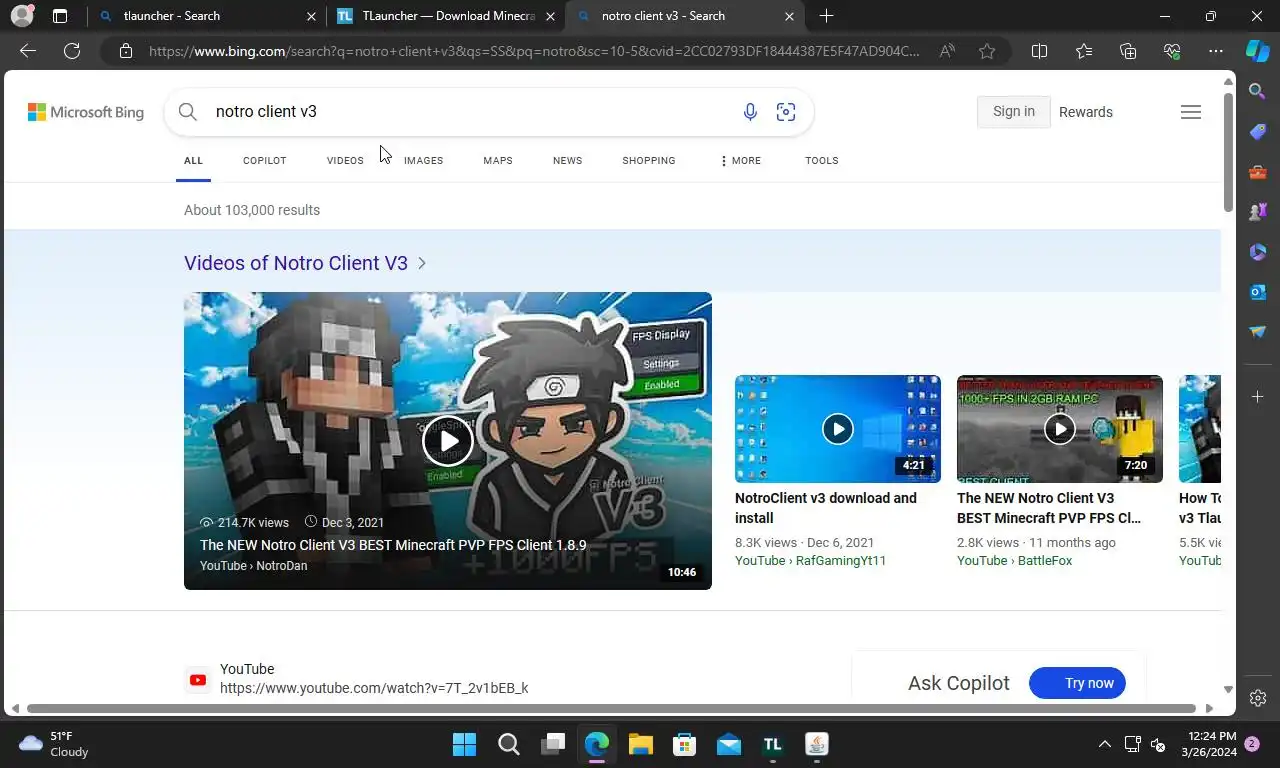1280x768 pixels.
Task: Open the Drop paper plane sidebar icon
Action: [x=1258, y=332]
